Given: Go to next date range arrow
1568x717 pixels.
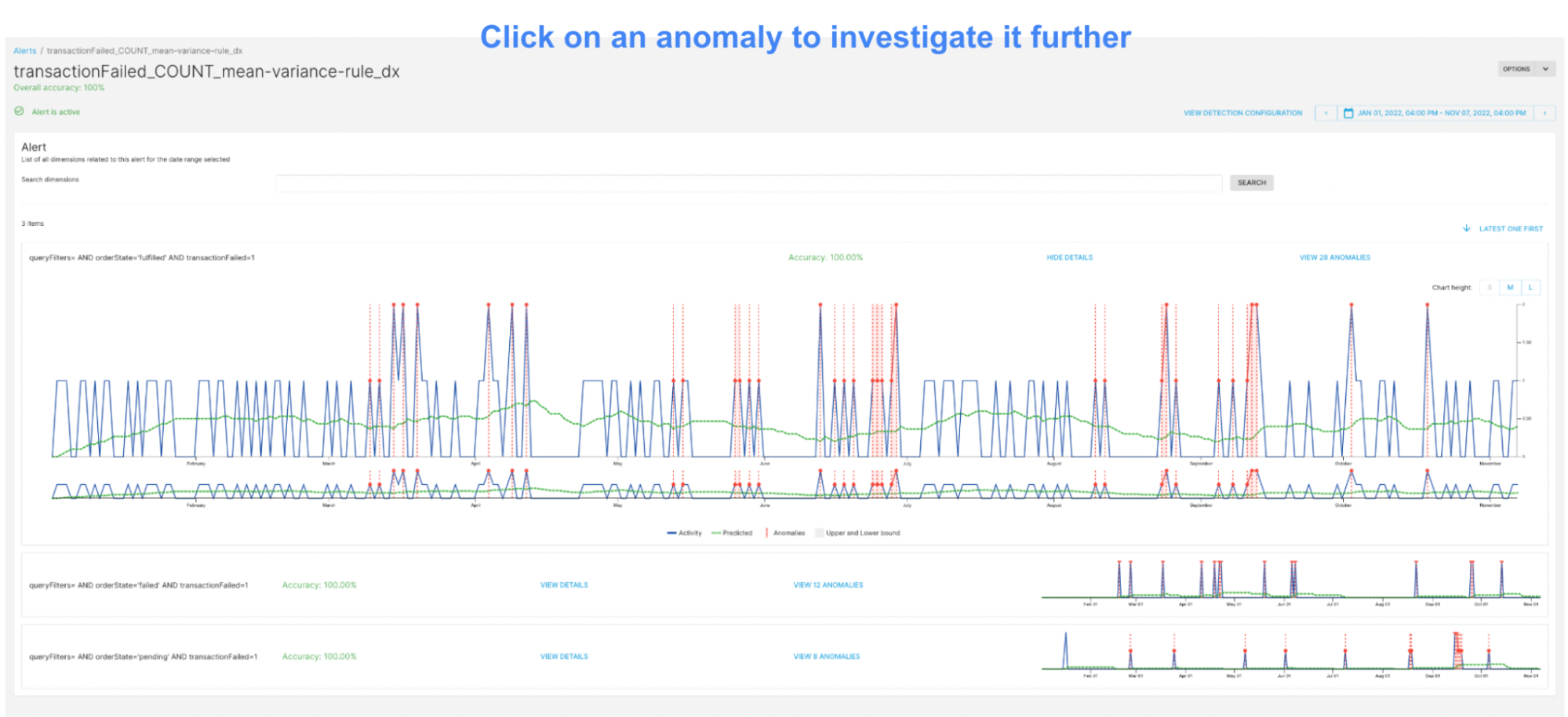Looking at the screenshot, I should click(1544, 113).
